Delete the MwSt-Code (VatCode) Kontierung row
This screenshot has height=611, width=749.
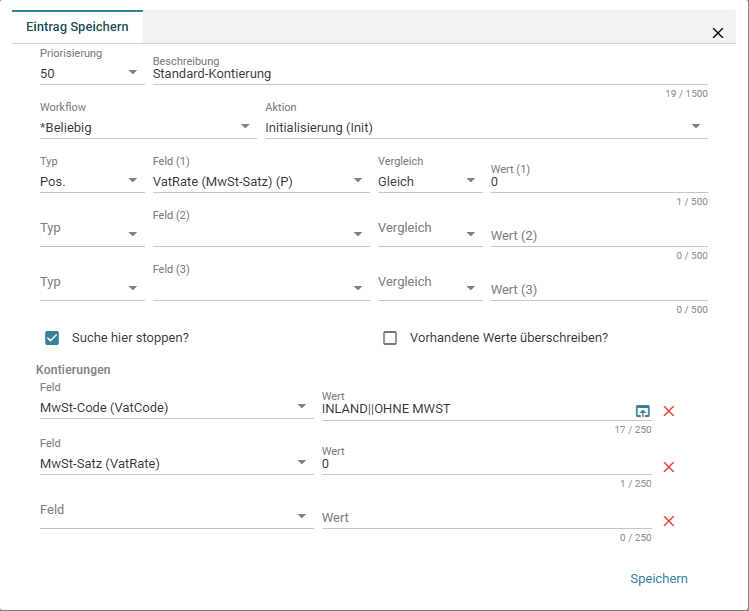pyautogui.click(x=669, y=411)
